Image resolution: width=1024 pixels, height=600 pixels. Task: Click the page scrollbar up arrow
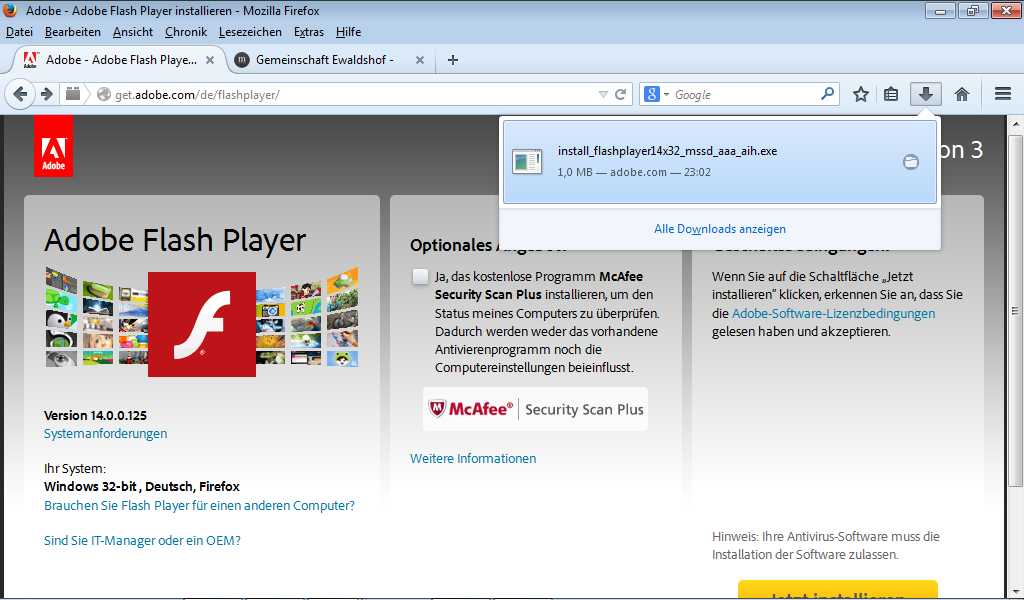[1014, 123]
